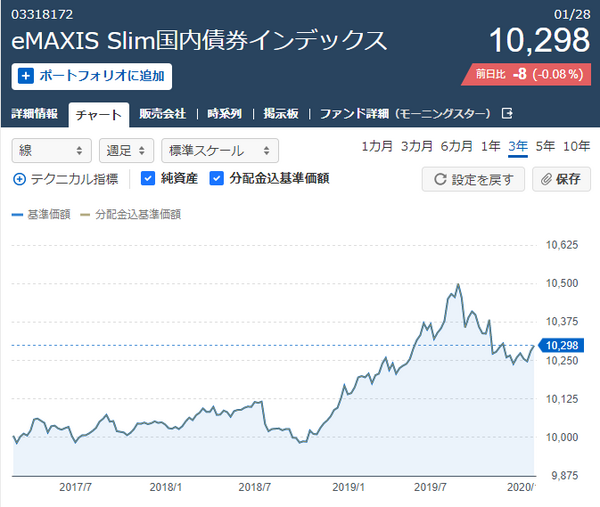Click the plus icon in ポートフォリオに追加
Viewport: 600px width, 507px height.
coord(26,76)
